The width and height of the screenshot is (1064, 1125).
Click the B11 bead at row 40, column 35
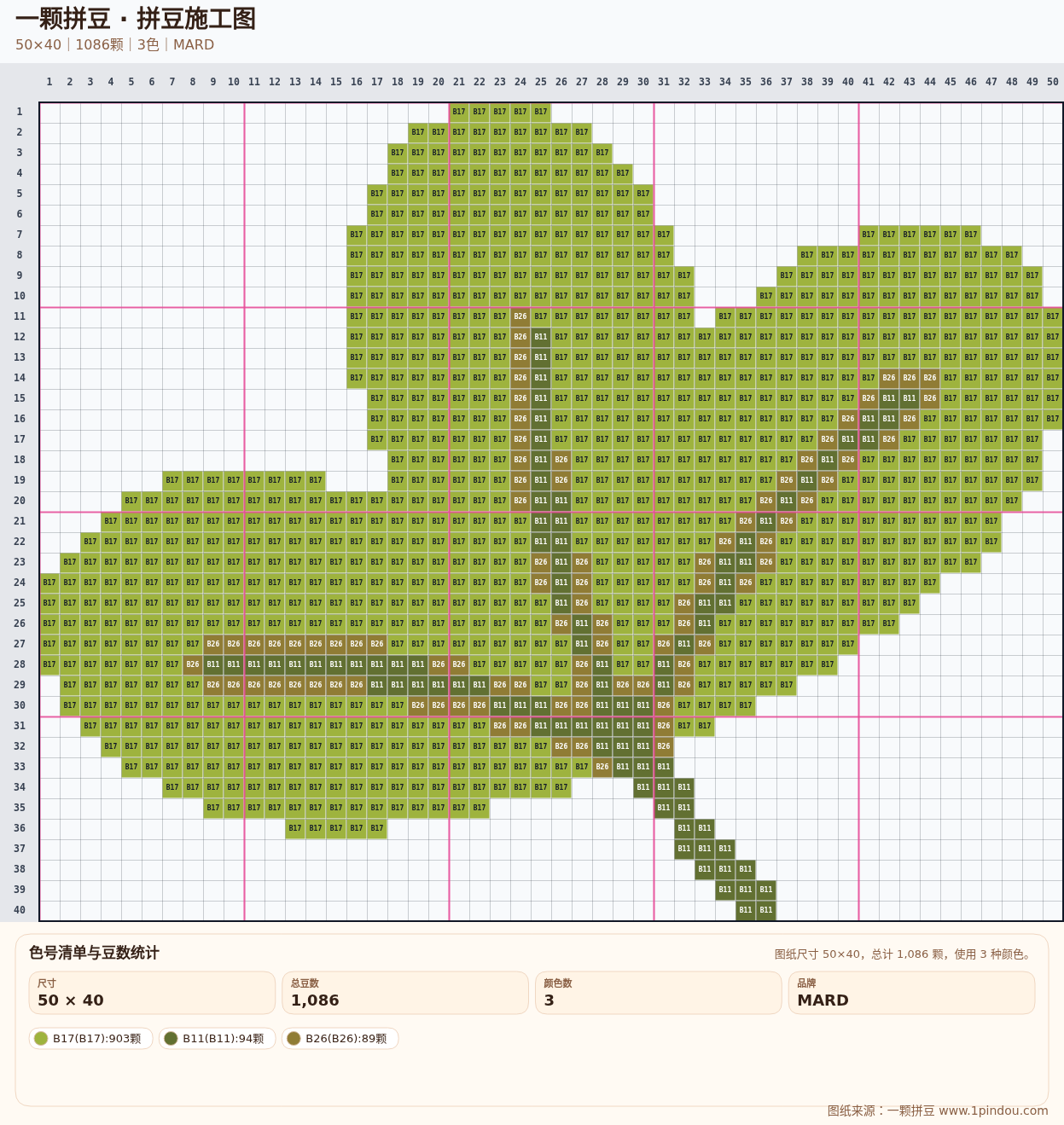point(746,910)
